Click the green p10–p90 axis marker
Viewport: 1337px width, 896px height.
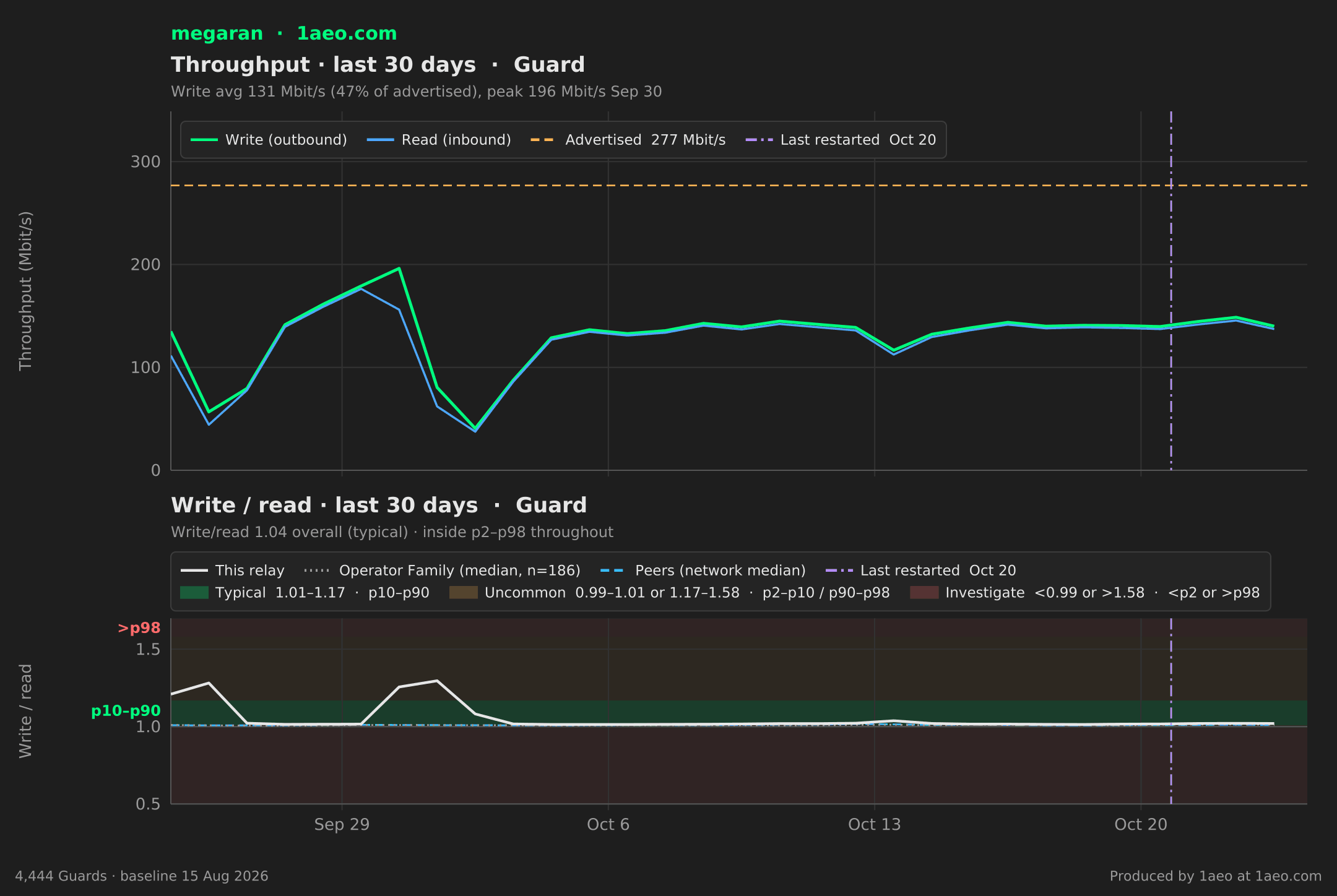tap(126, 711)
